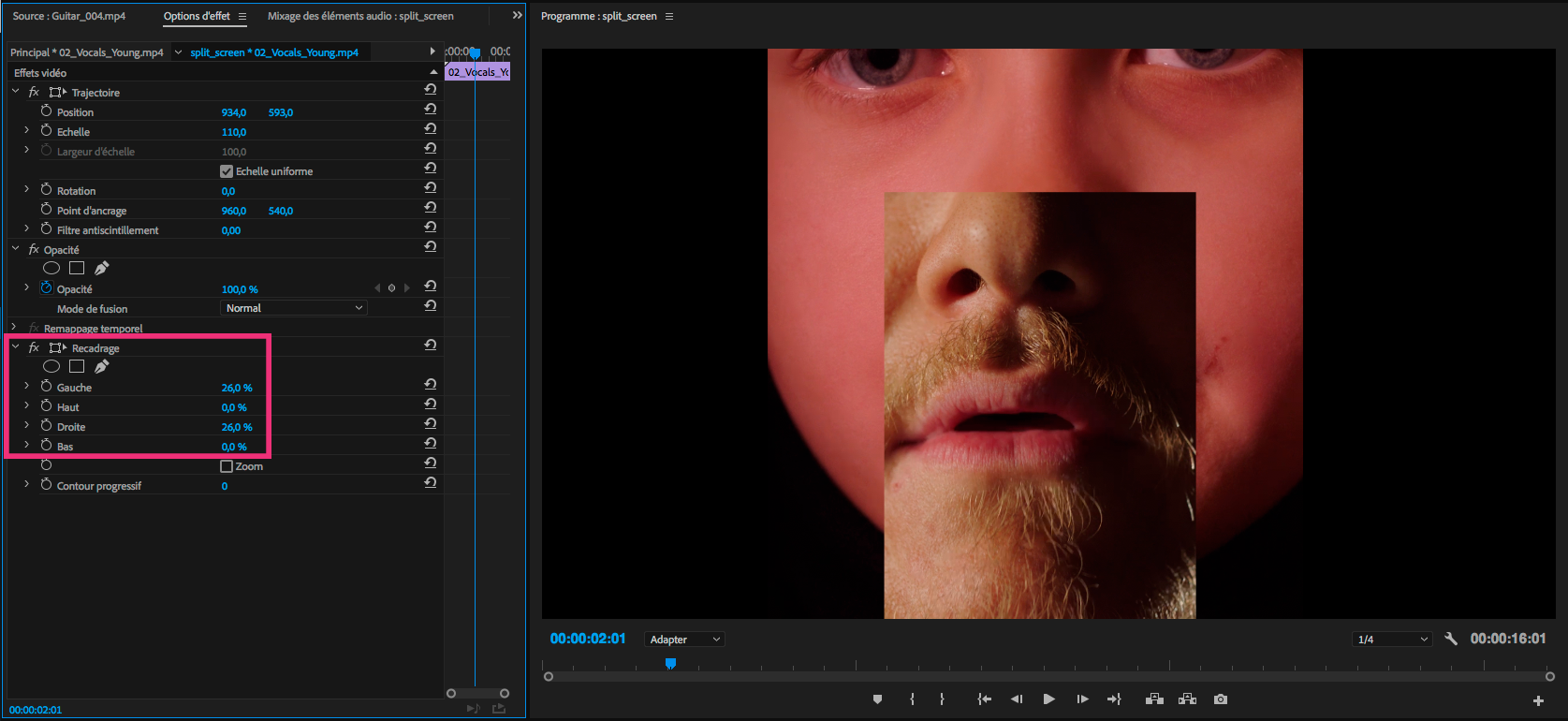The image size is (1568, 721).
Task: Toggle animation stopwatch for Rotation
Action: [46, 190]
